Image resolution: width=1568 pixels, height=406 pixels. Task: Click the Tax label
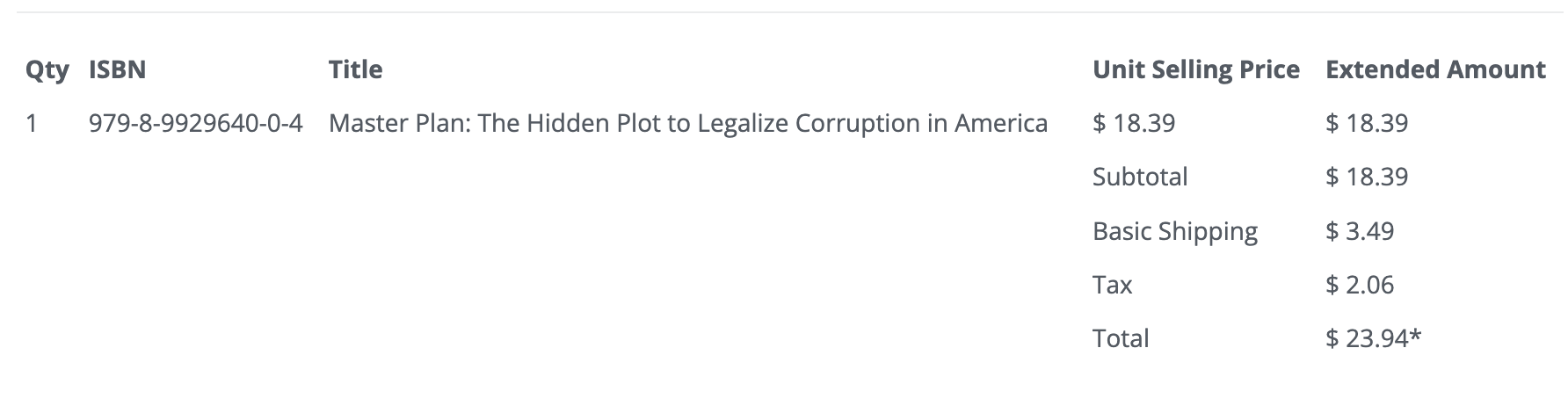(1112, 286)
